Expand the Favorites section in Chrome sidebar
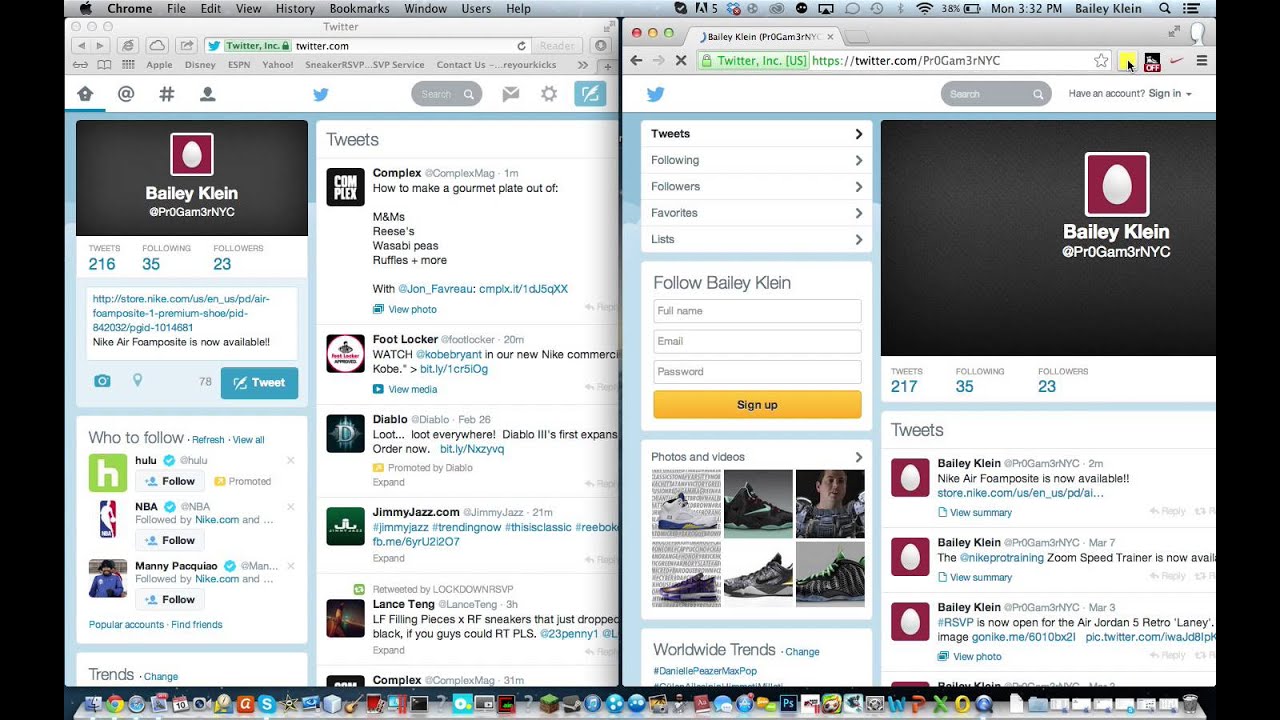The height and width of the screenshot is (720, 1280). pos(756,213)
